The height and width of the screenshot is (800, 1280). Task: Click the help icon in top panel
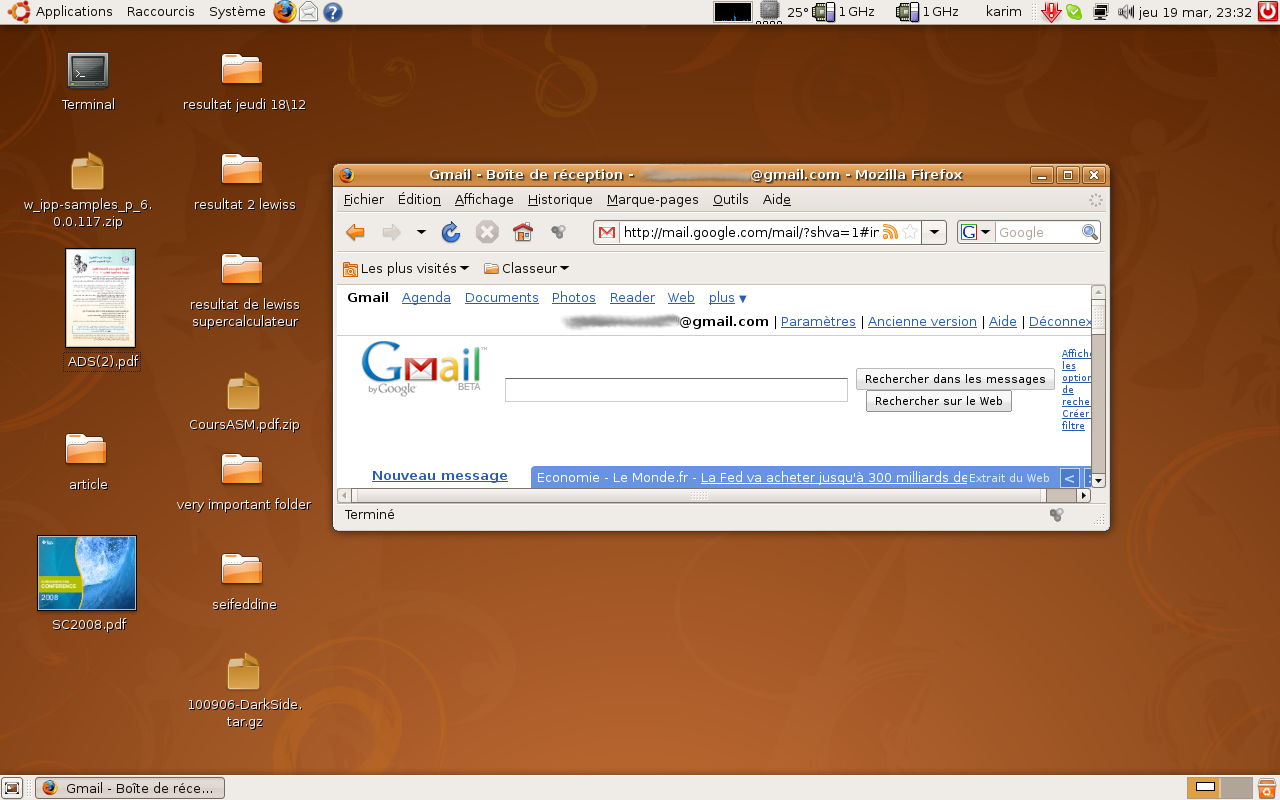333,12
